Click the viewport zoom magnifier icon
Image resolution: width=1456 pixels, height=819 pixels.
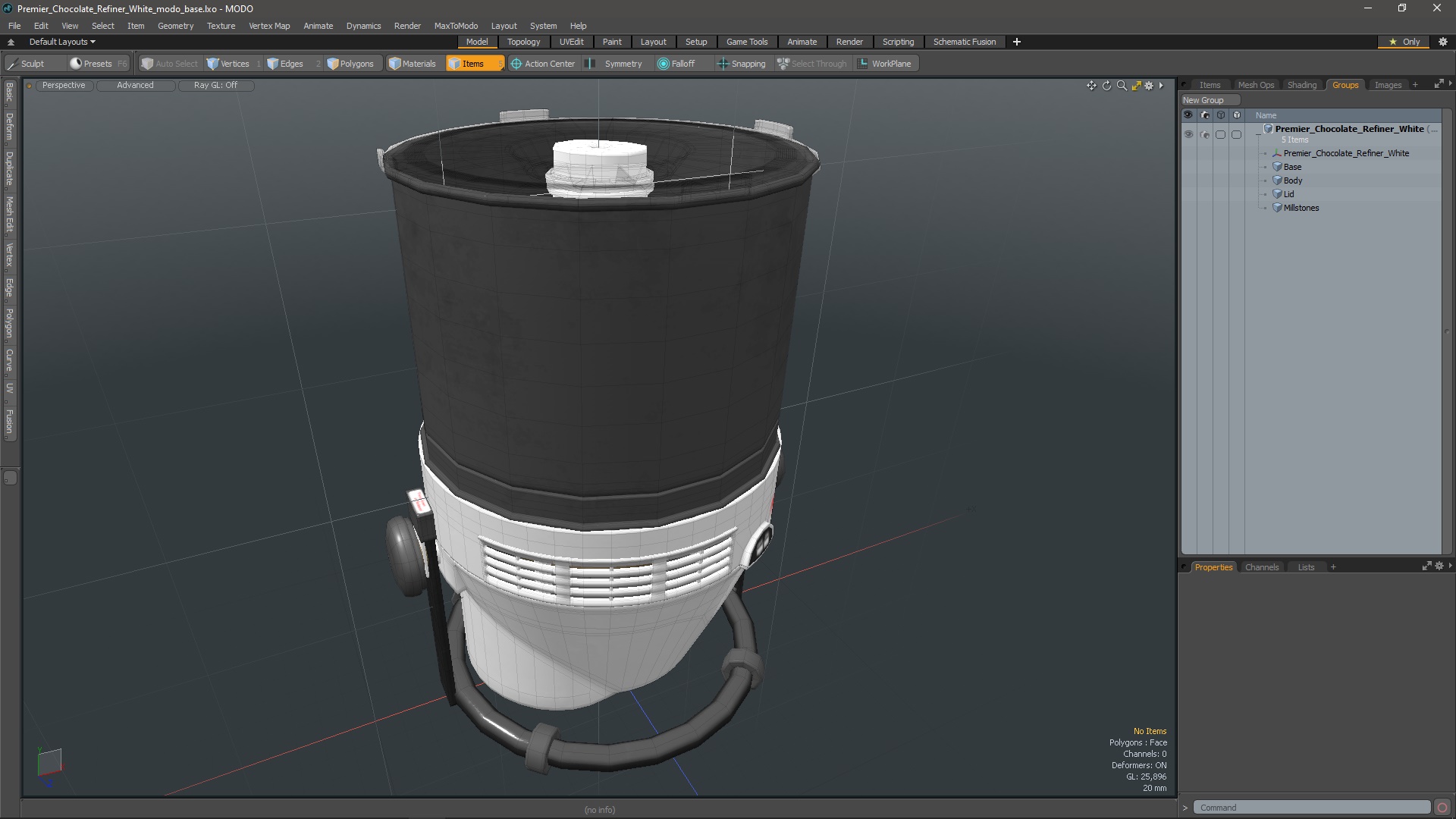(x=1122, y=86)
